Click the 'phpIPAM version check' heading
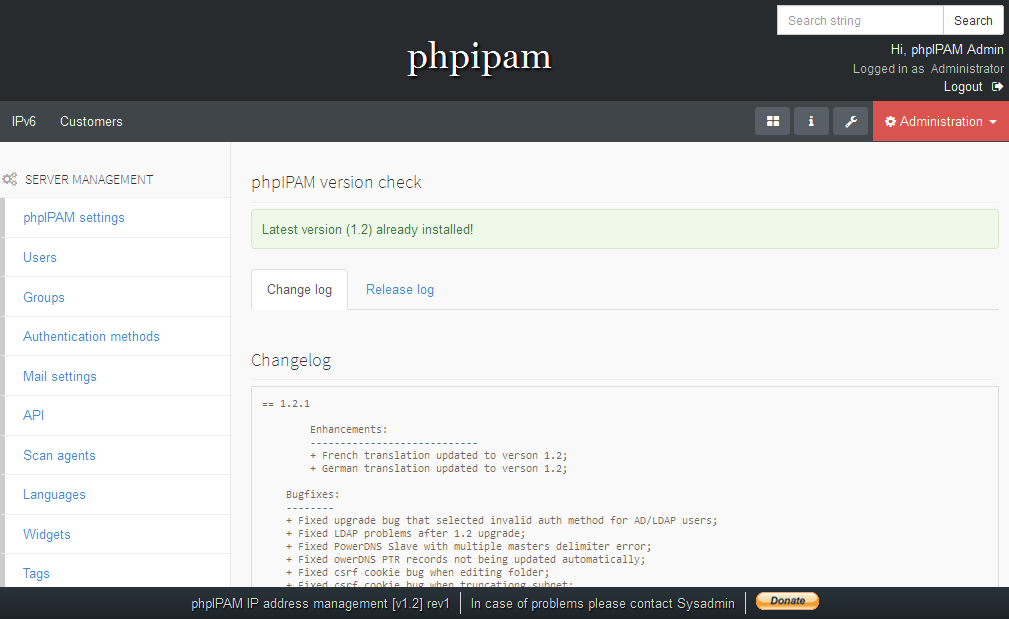The image size is (1009, 619). click(x=336, y=182)
